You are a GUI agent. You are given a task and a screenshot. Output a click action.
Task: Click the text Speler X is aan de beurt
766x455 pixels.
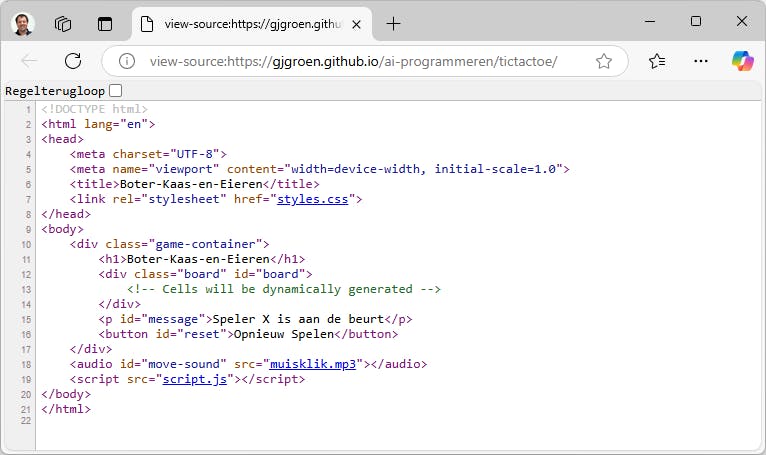298,319
